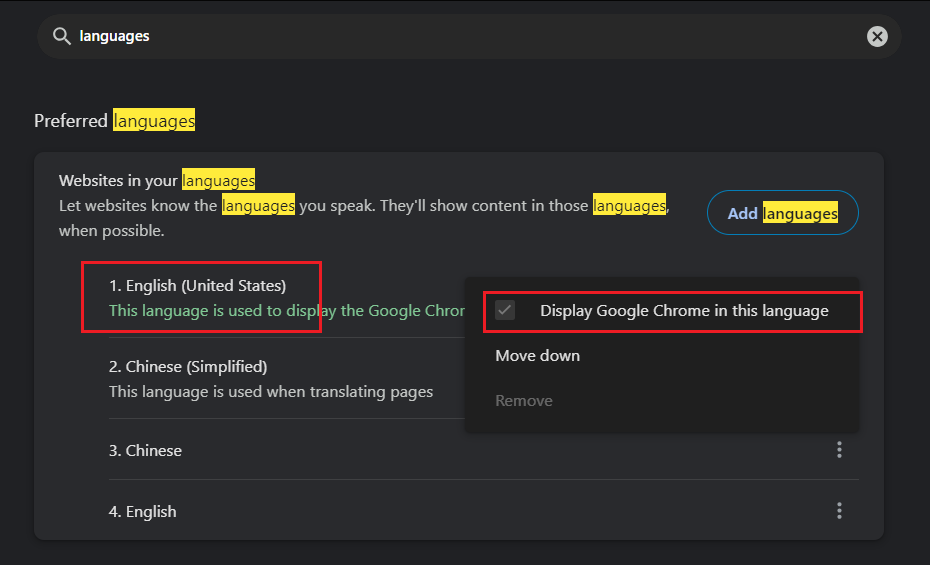This screenshot has height=565, width=930.
Task: Clear the languages search text
Action: click(x=877, y=36)
